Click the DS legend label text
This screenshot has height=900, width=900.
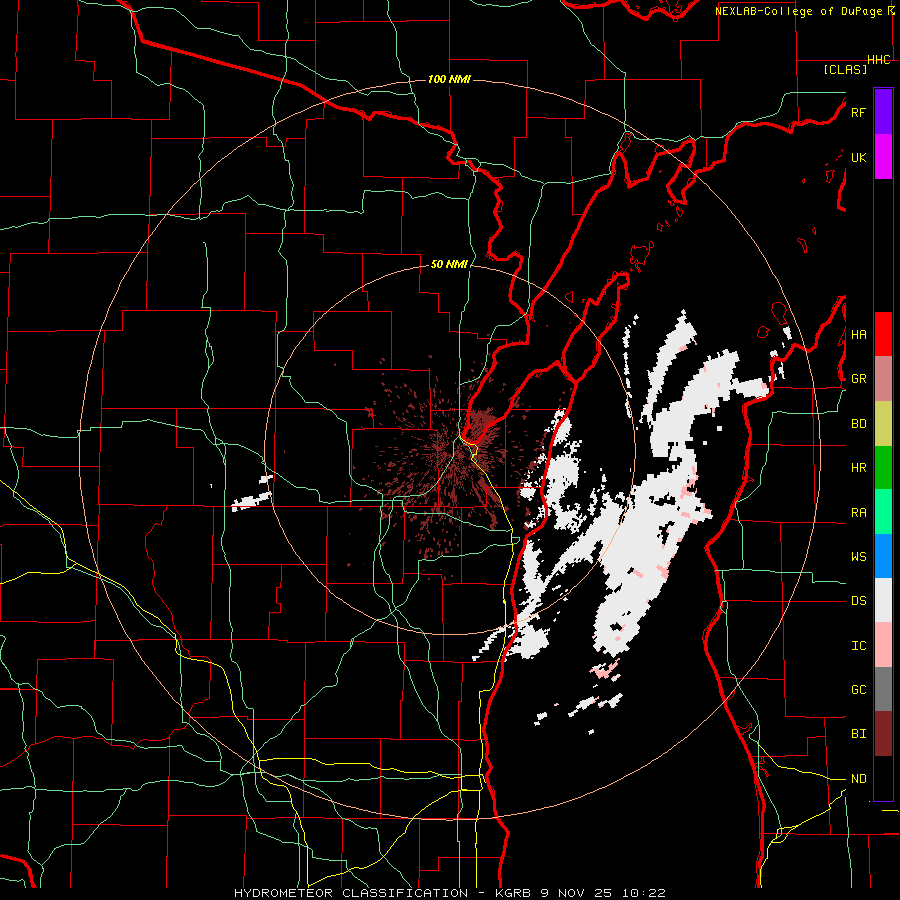click(858, 601)
